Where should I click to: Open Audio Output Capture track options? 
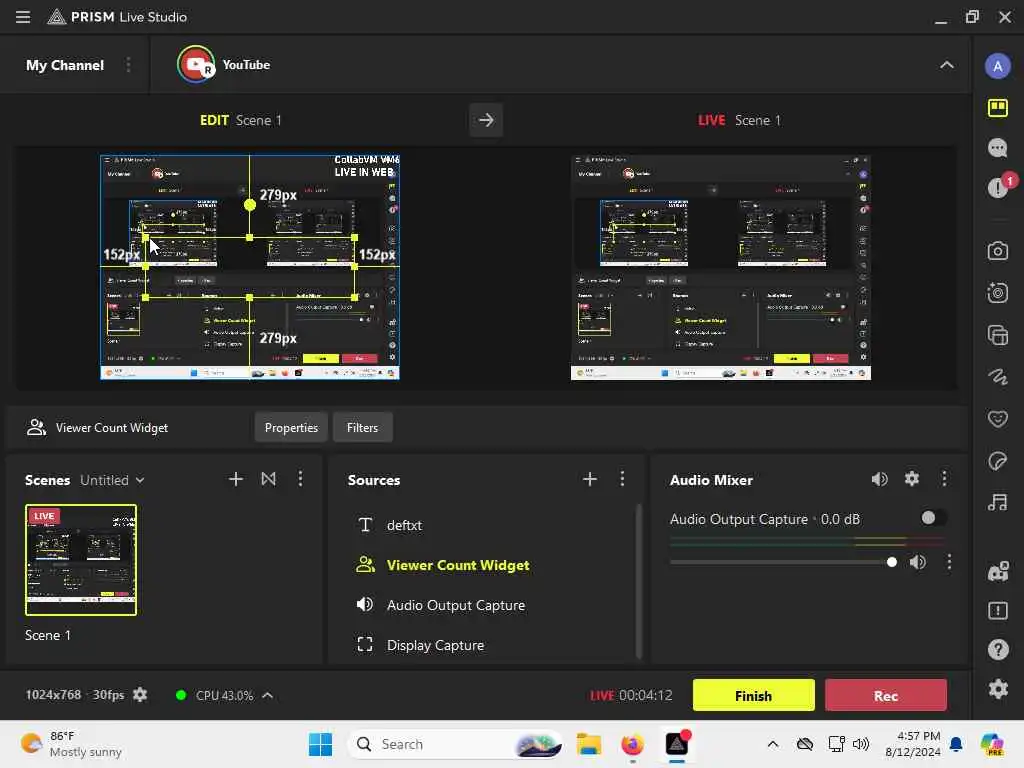click(x=949, y=562)
